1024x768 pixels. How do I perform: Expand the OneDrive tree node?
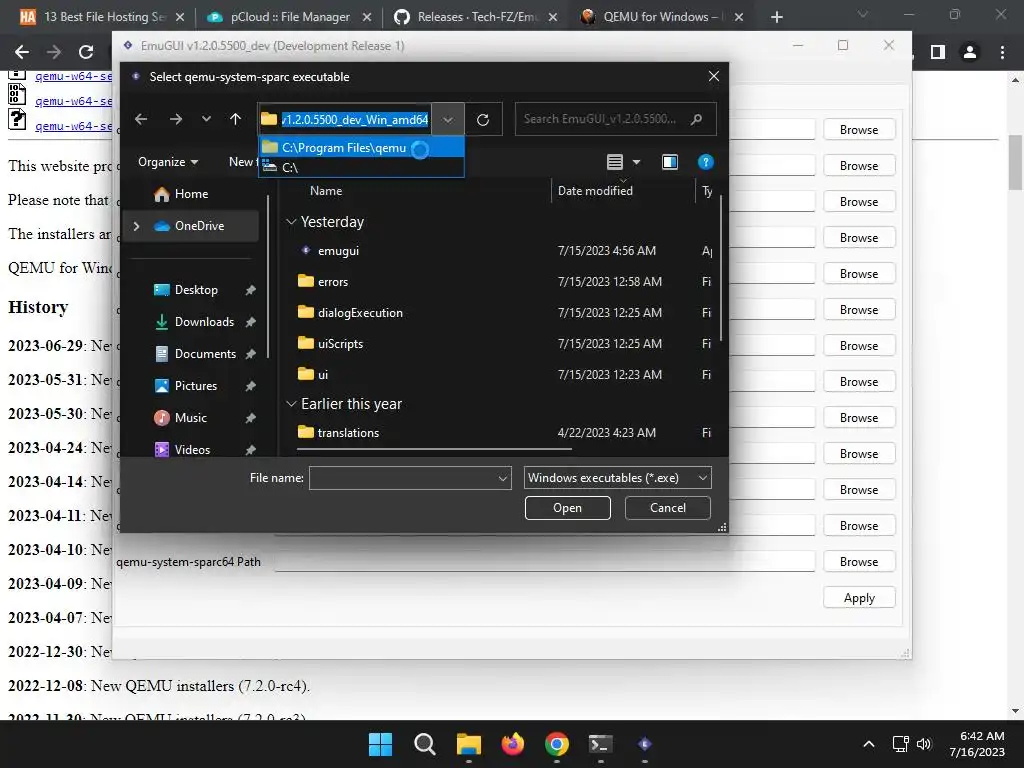(136, 226)
